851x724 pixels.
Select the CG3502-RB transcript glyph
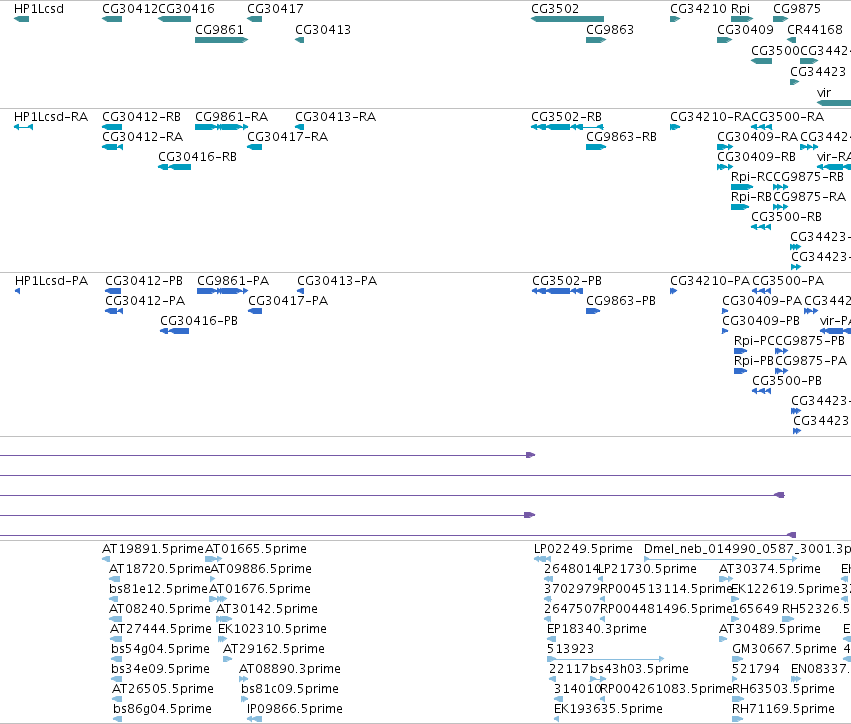[x=567, y=127]
